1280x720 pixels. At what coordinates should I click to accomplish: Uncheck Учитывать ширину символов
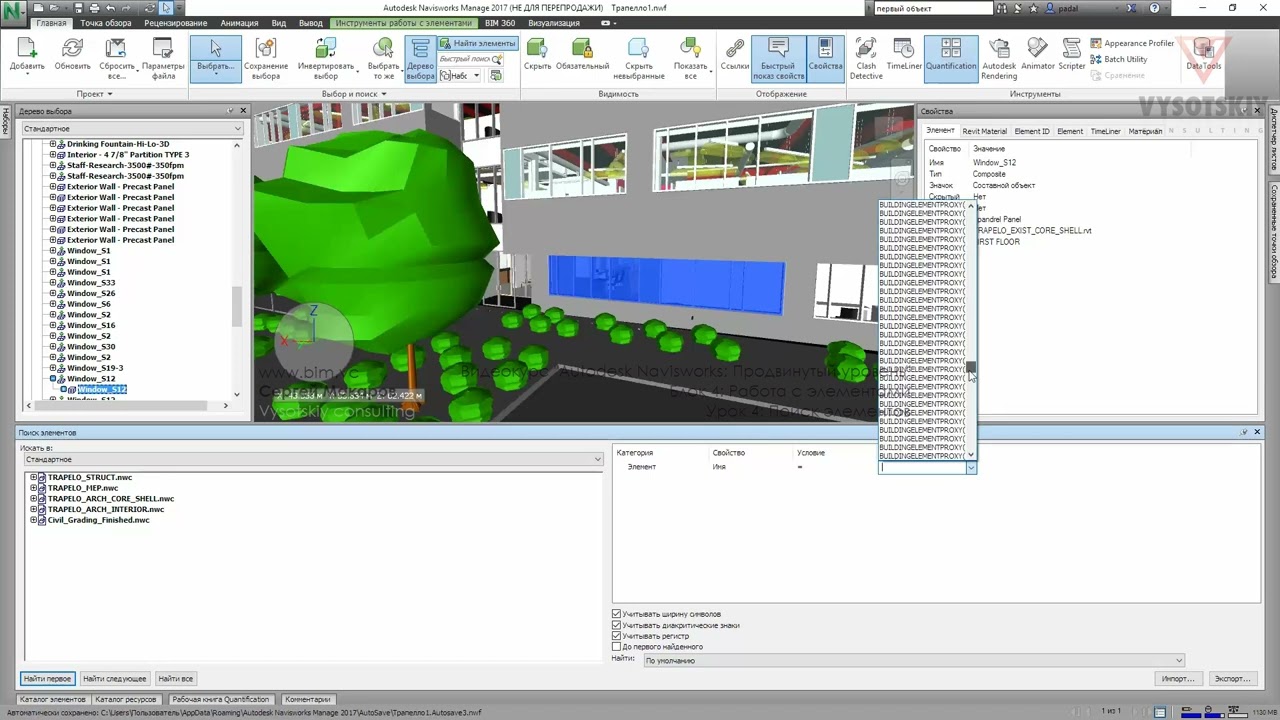(x=616, y=614)
